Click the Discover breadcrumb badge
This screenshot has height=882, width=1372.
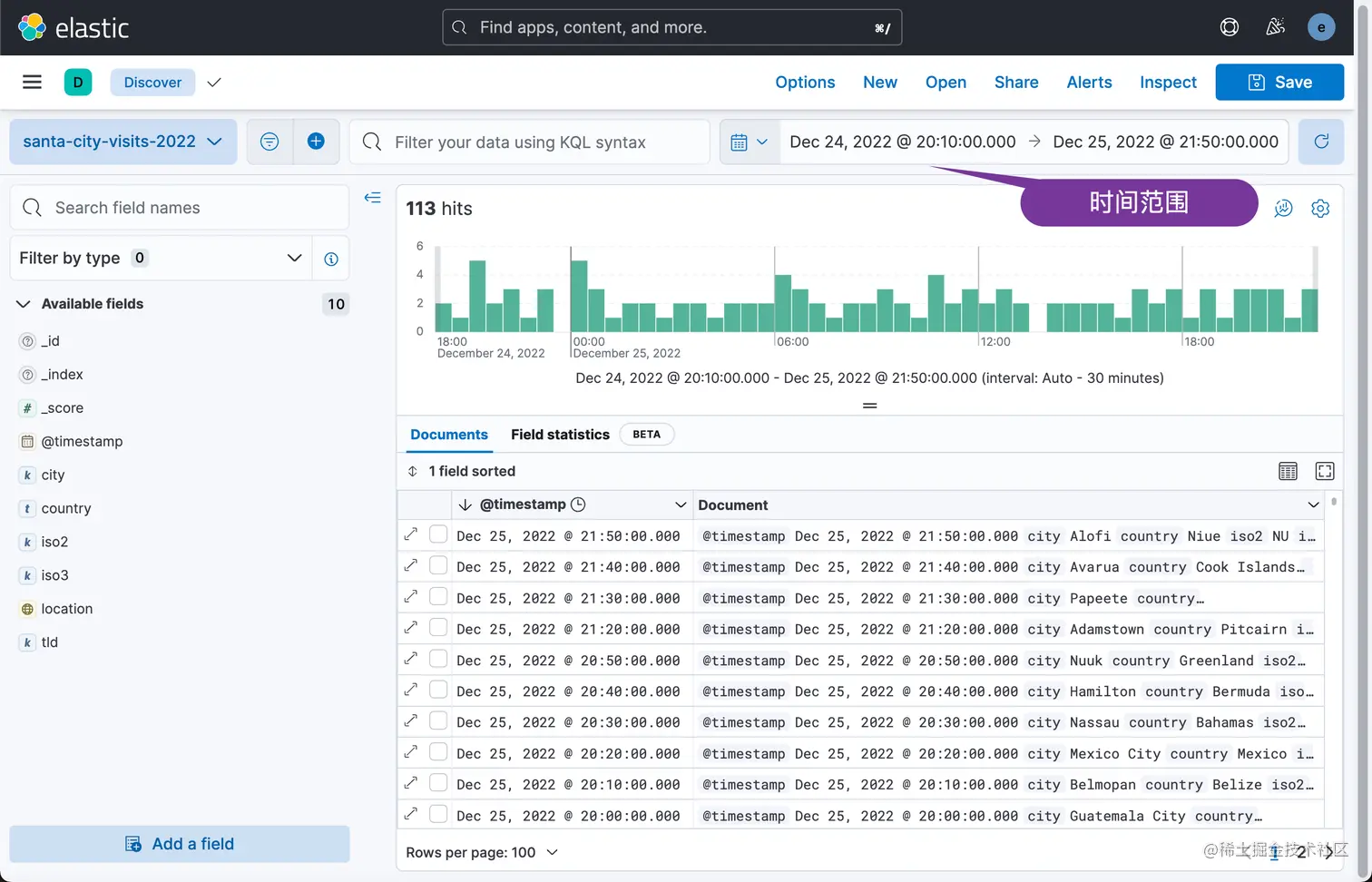pyautogui.click(x=152, y=83)
